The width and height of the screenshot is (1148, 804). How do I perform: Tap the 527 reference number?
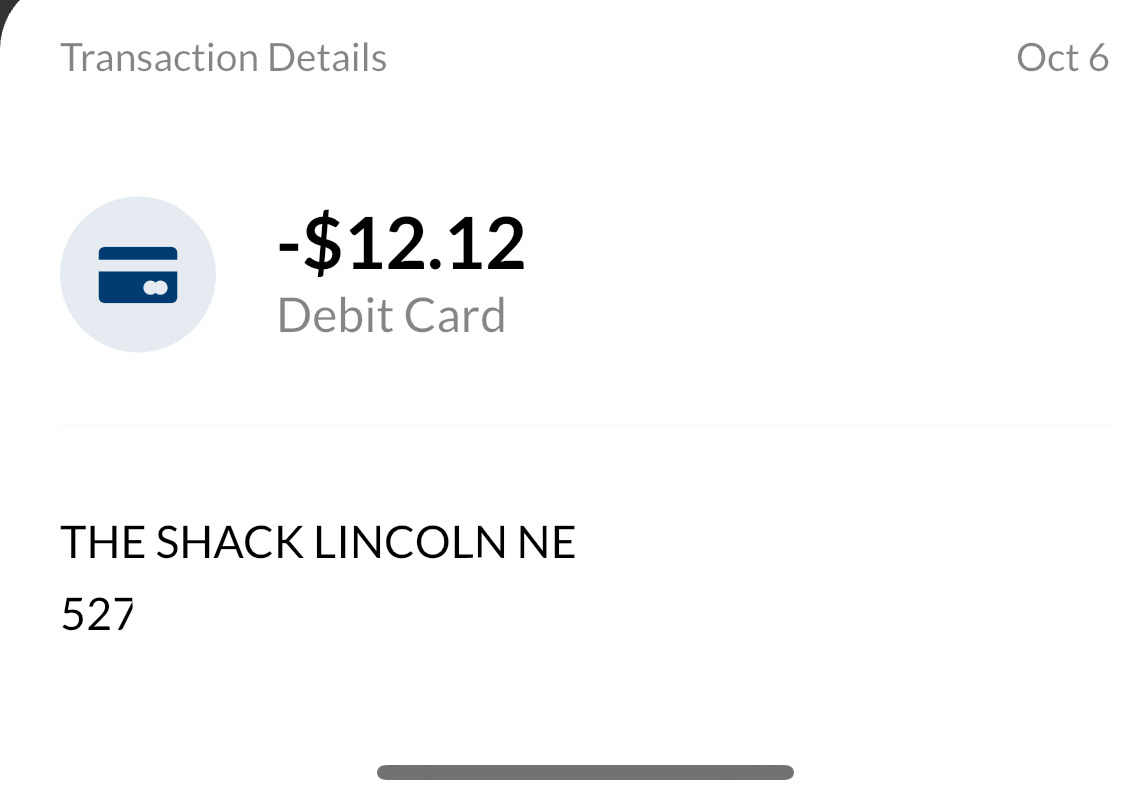coord(97,614)
